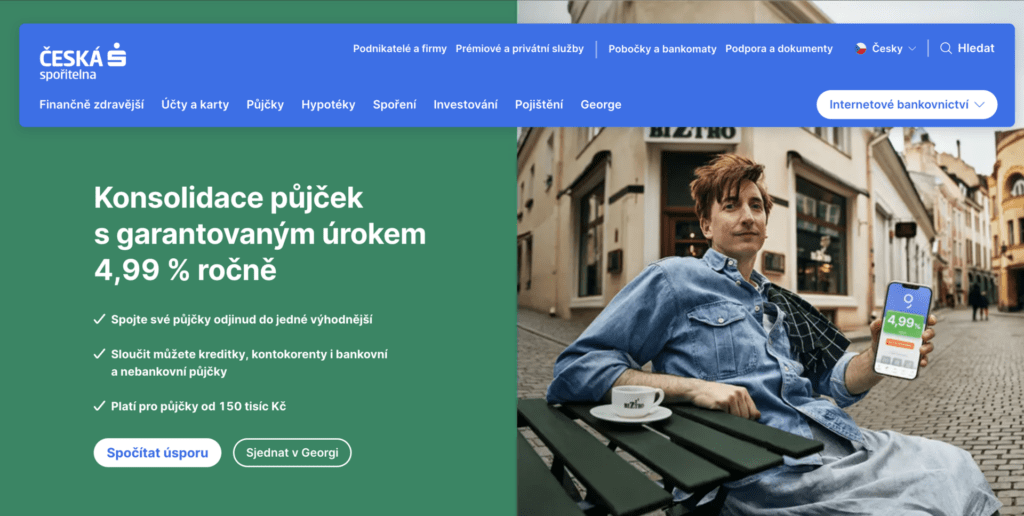Click the magnifying glass search icon

click(x=945, y=48)
